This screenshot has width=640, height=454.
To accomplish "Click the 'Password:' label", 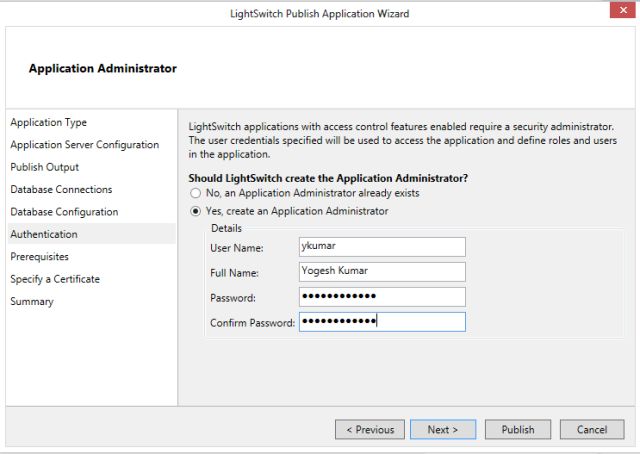I will (233, 298).
